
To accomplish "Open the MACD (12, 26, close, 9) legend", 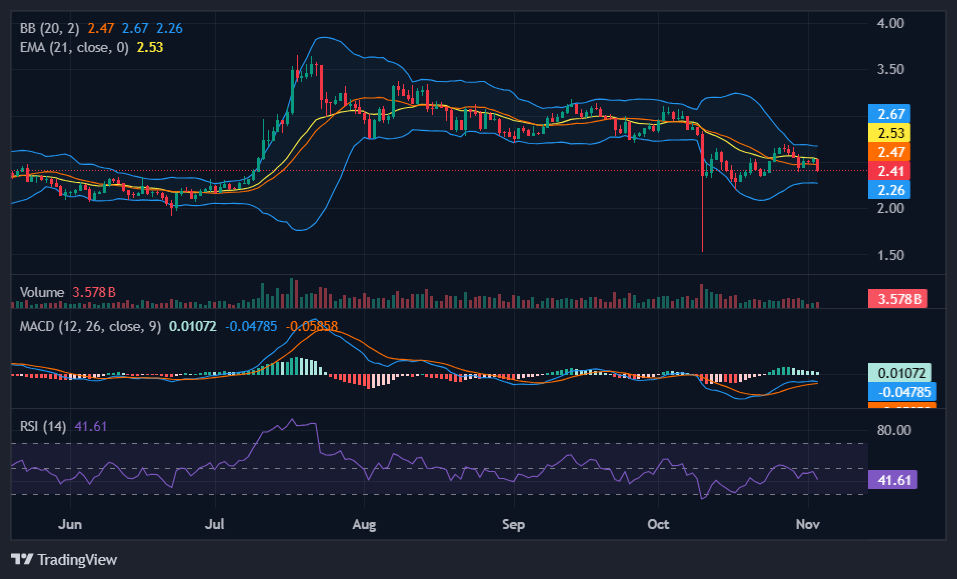I will click(x=91, y=325).
